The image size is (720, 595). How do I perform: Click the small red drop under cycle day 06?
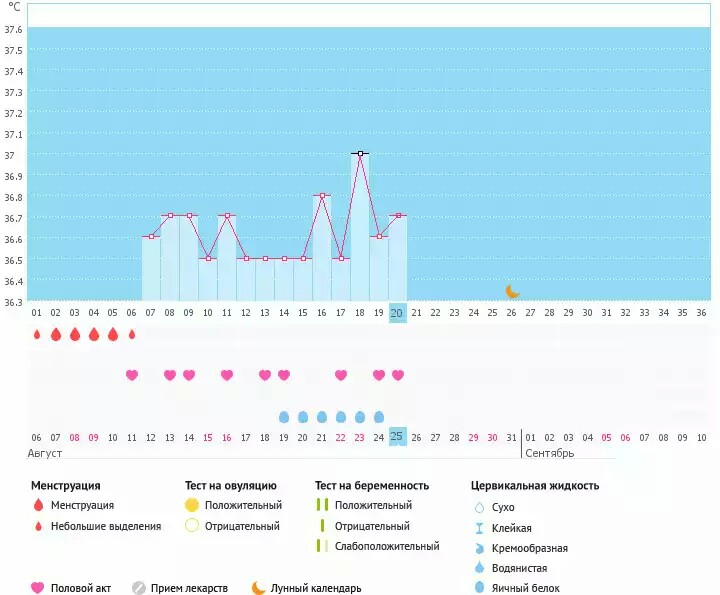(132, 335)
